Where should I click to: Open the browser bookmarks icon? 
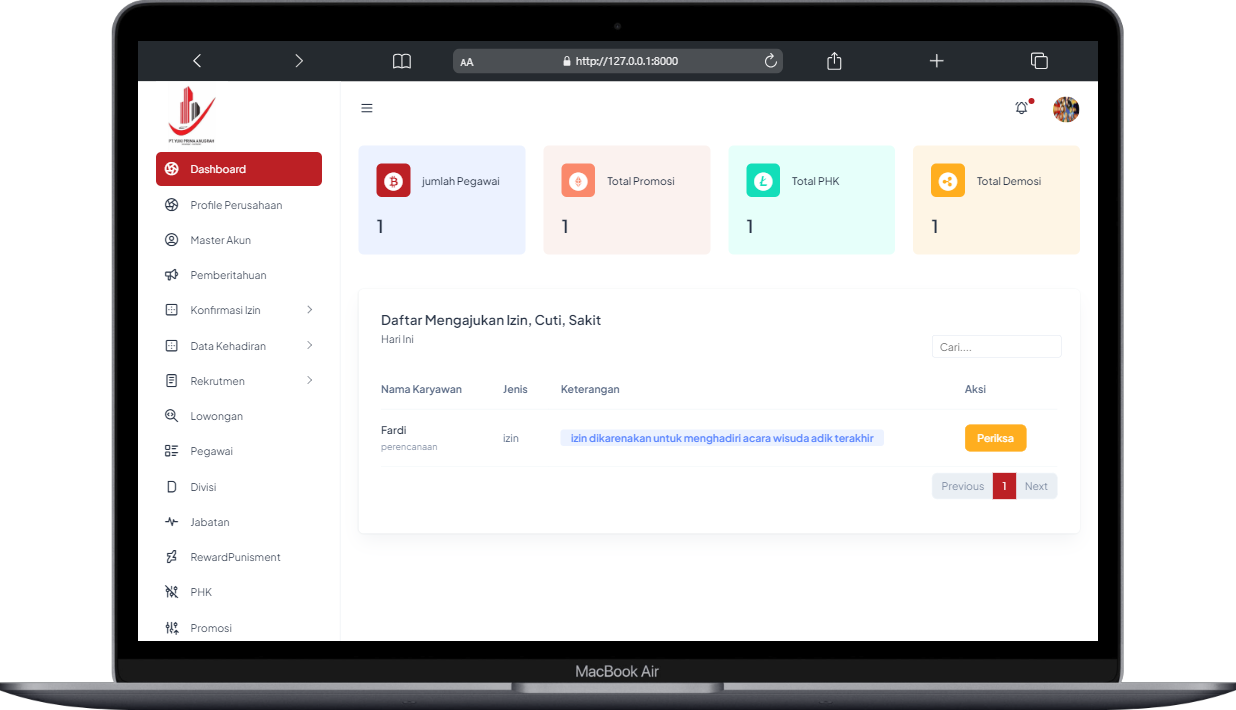click(402, 61)
